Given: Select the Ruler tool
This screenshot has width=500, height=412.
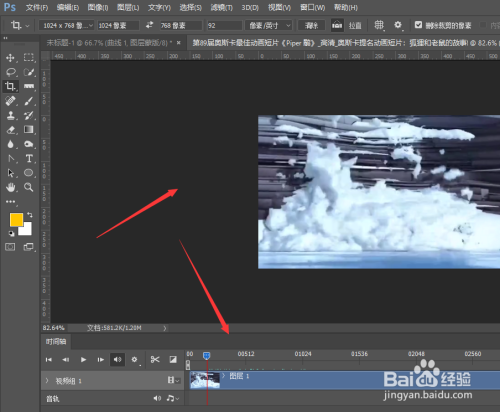Looking at the screenshot, I should coord(29,86).
